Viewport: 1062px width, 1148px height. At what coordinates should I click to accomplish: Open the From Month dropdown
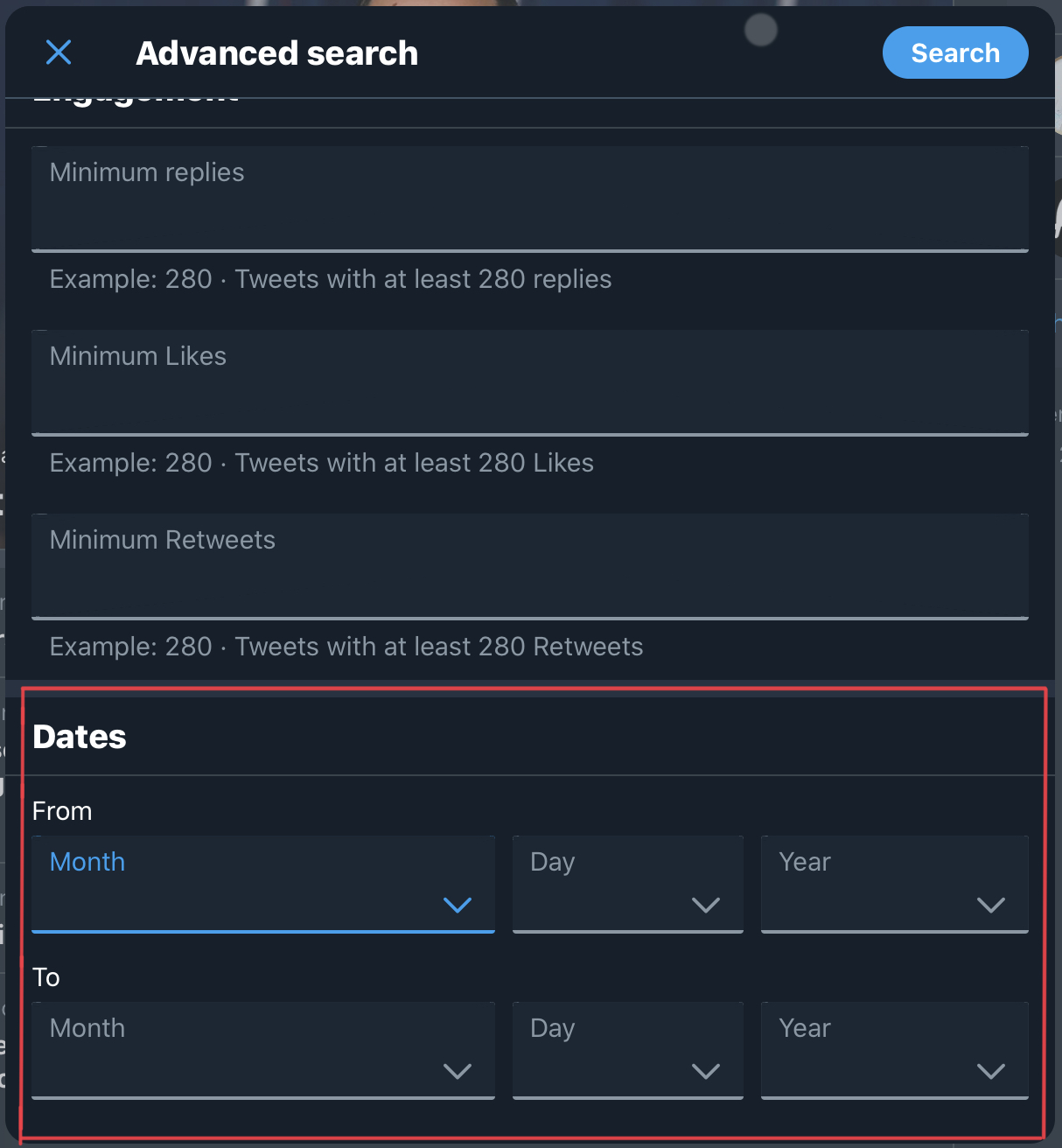tap(262, 884)
